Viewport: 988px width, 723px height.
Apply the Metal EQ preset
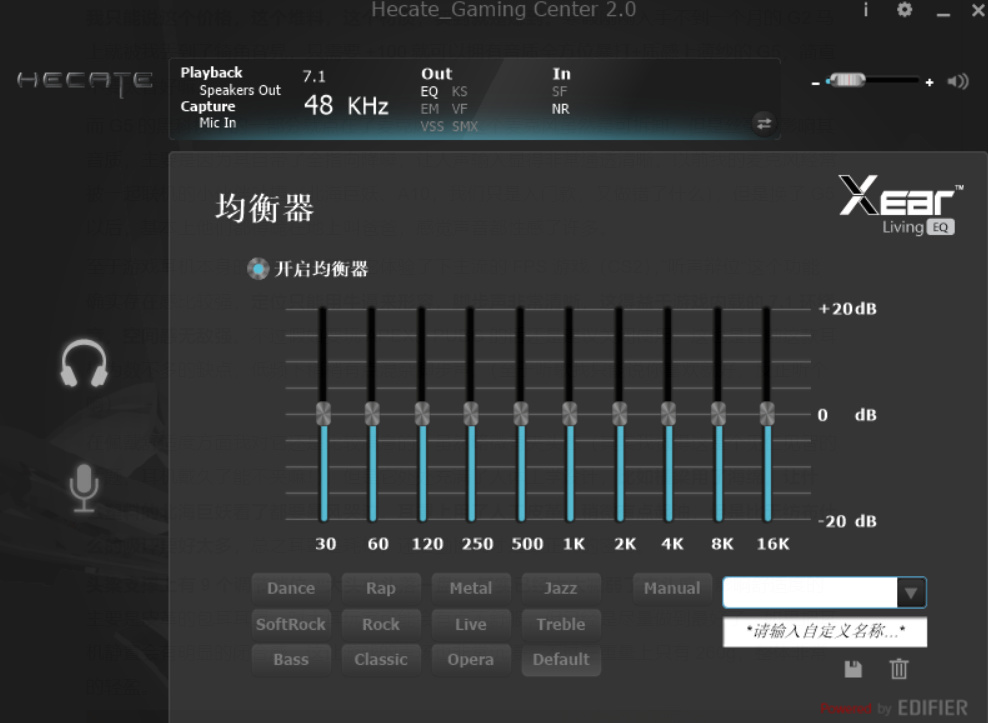tap(471, 588)
